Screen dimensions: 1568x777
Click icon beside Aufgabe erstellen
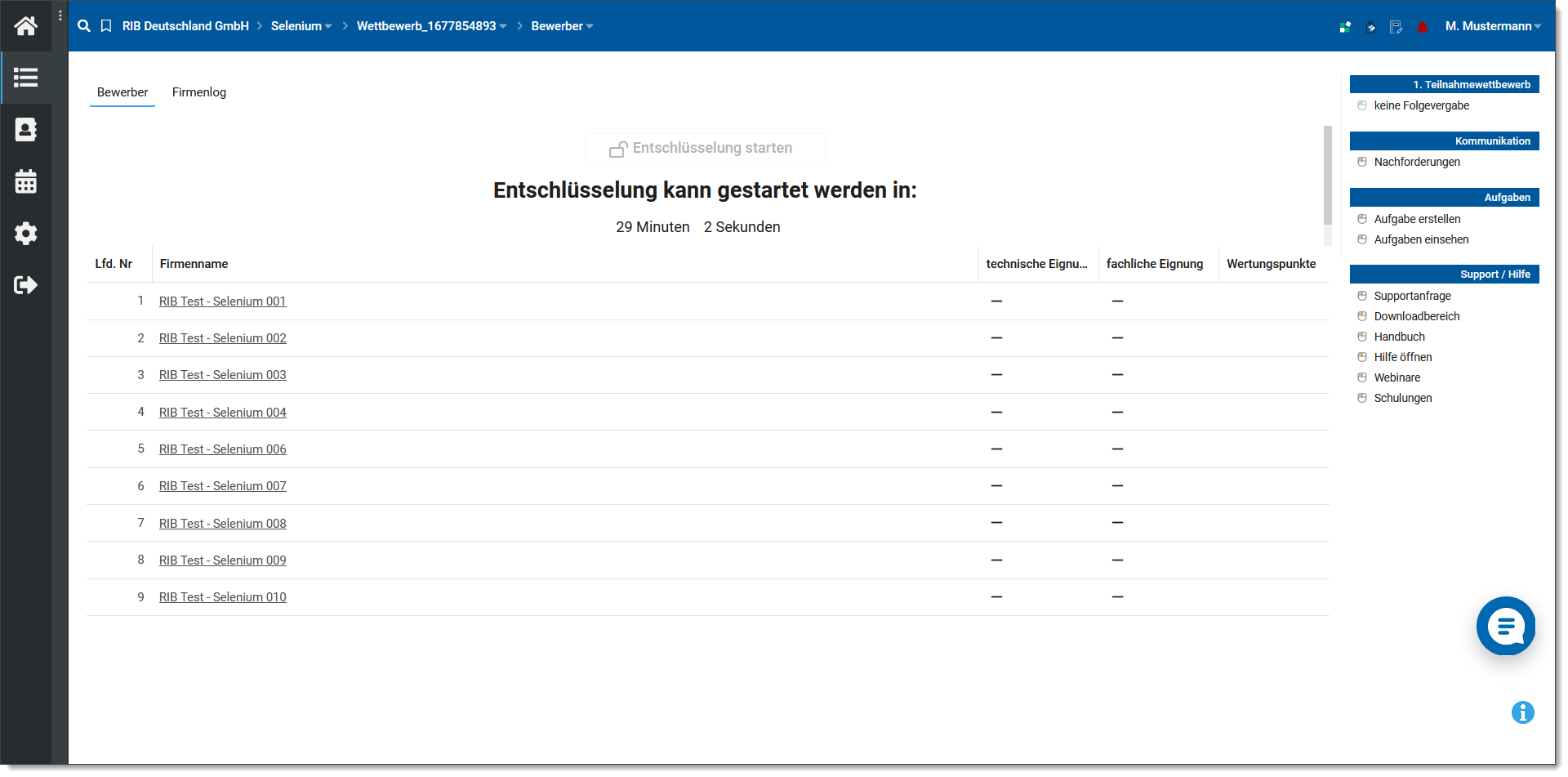(1362, 219)
